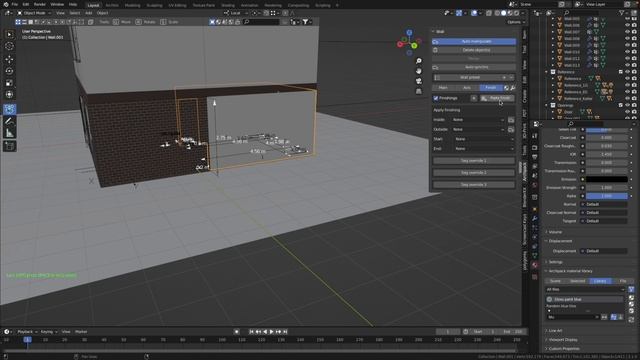Adjust the Emission Strength value field
This screenshot has width=640, height=360.
coord(607,188)
